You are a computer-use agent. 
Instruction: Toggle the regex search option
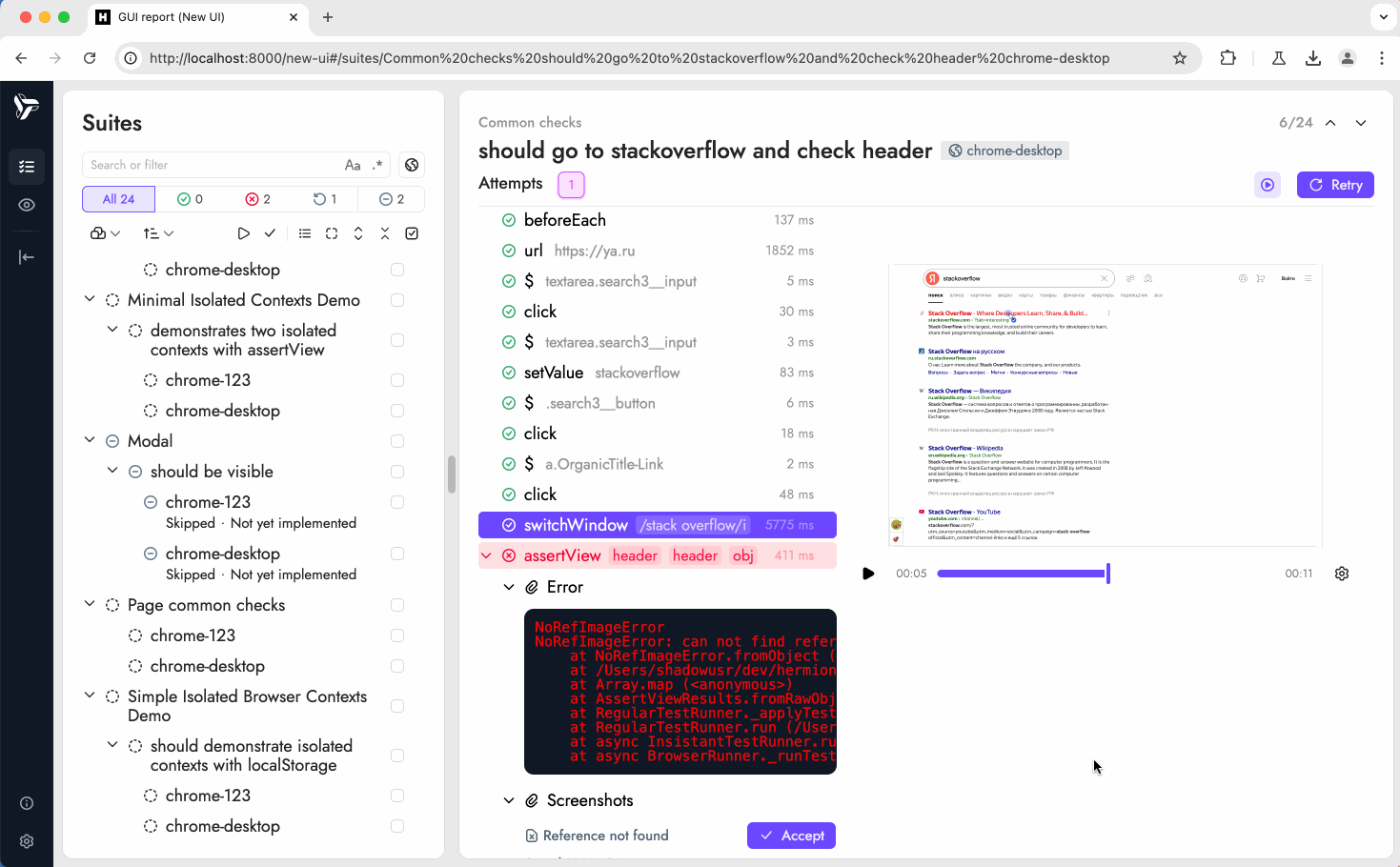[377, 165]
